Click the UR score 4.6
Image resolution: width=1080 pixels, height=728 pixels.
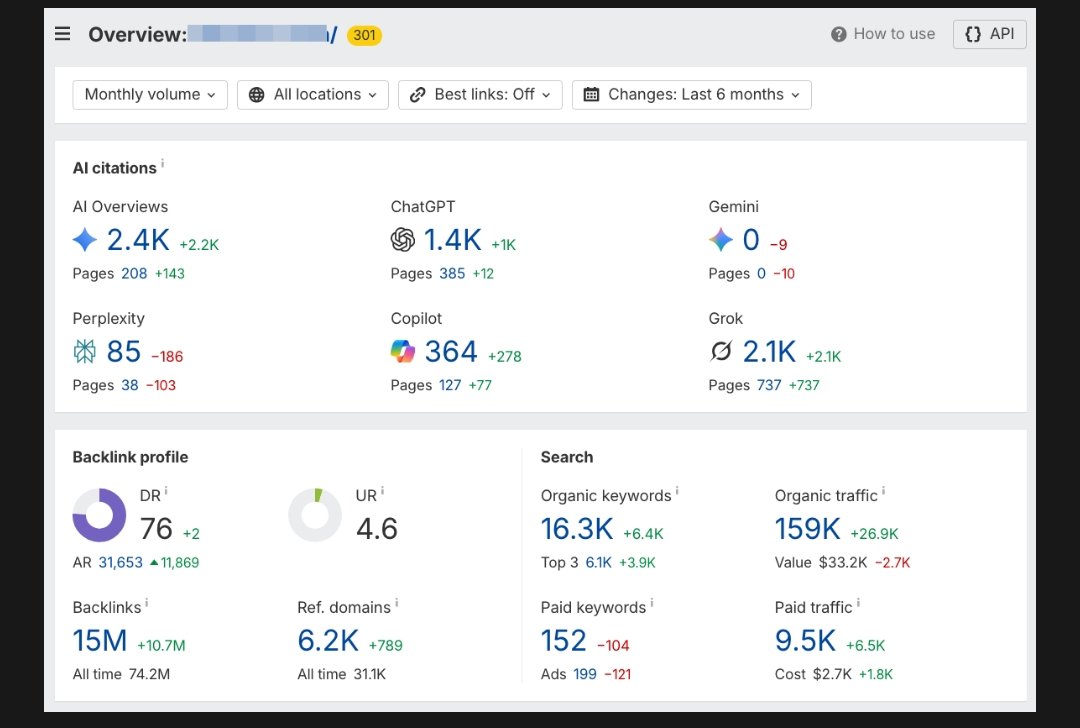pos(377,529)
